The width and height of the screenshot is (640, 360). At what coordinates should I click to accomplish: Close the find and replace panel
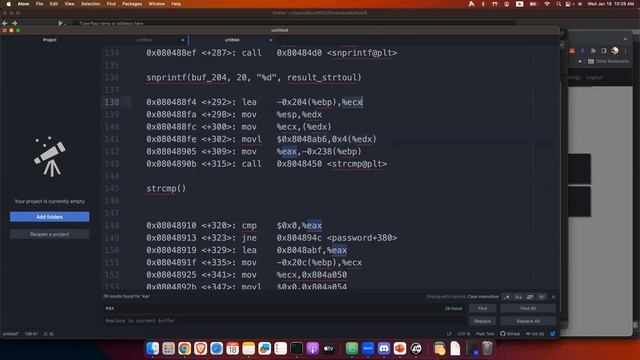tap(553, 297)
